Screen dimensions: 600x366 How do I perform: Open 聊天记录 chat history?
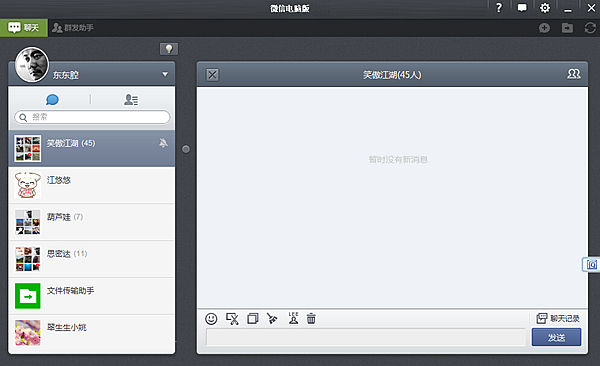(x=558, y=318)
